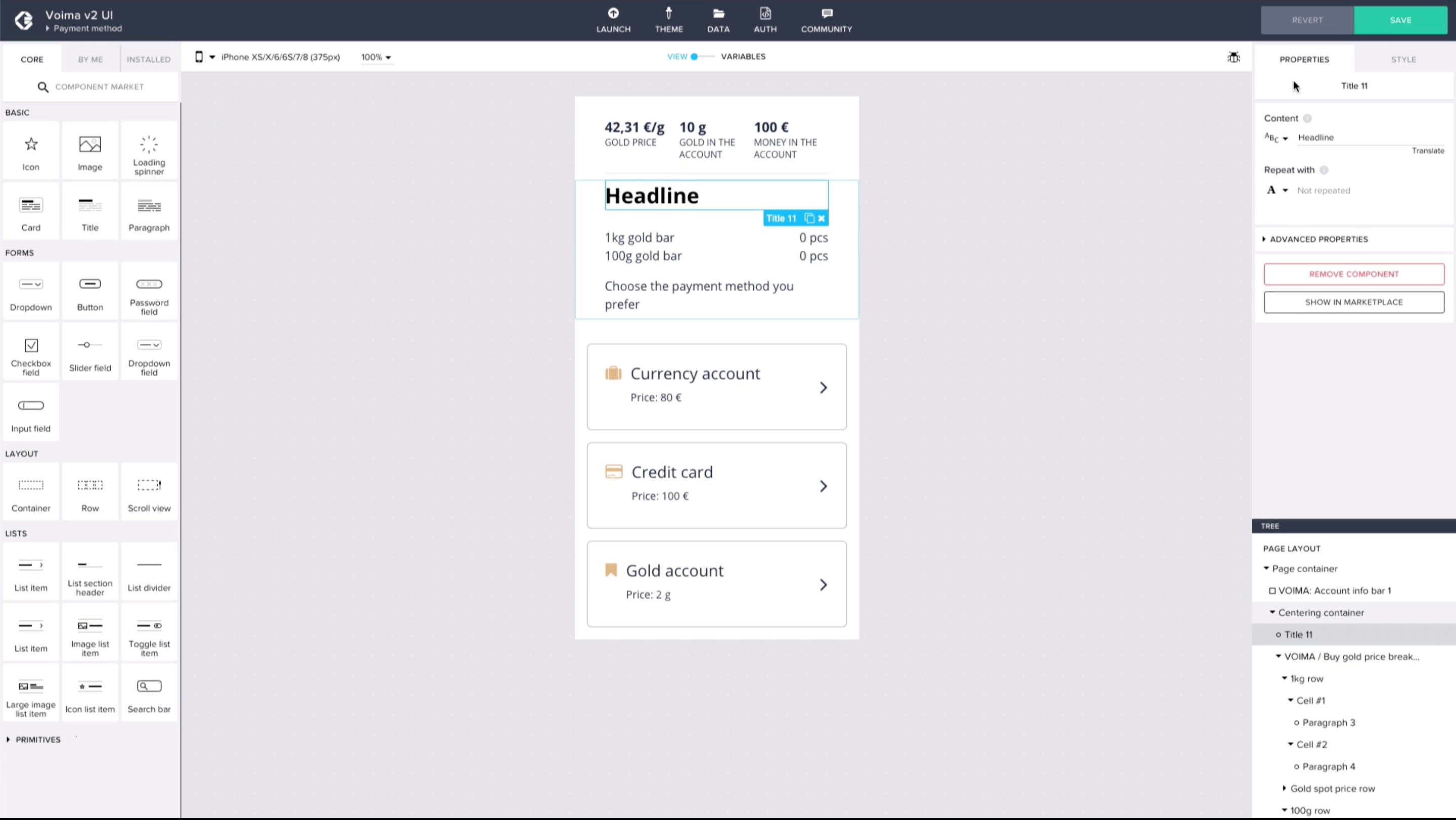Click the Content Headline input field

[x=1368, y=138]
